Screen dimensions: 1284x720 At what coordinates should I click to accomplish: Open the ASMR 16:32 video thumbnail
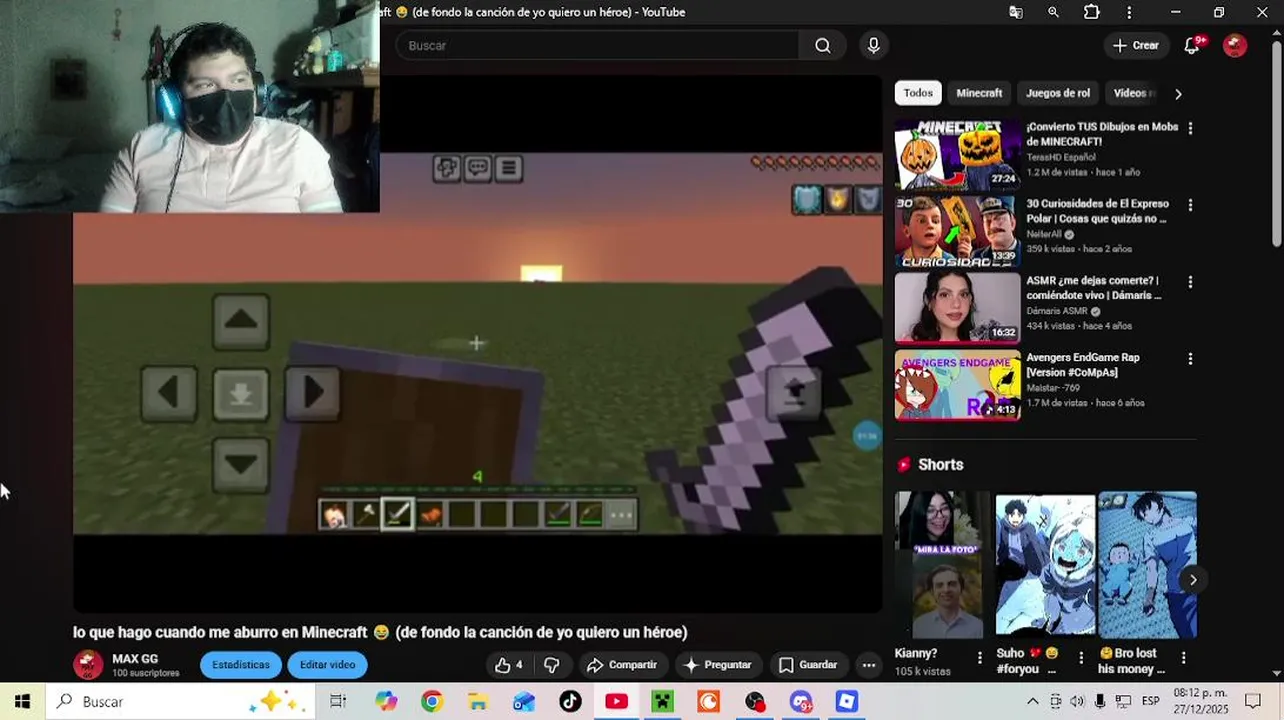(x=957, y=307)
